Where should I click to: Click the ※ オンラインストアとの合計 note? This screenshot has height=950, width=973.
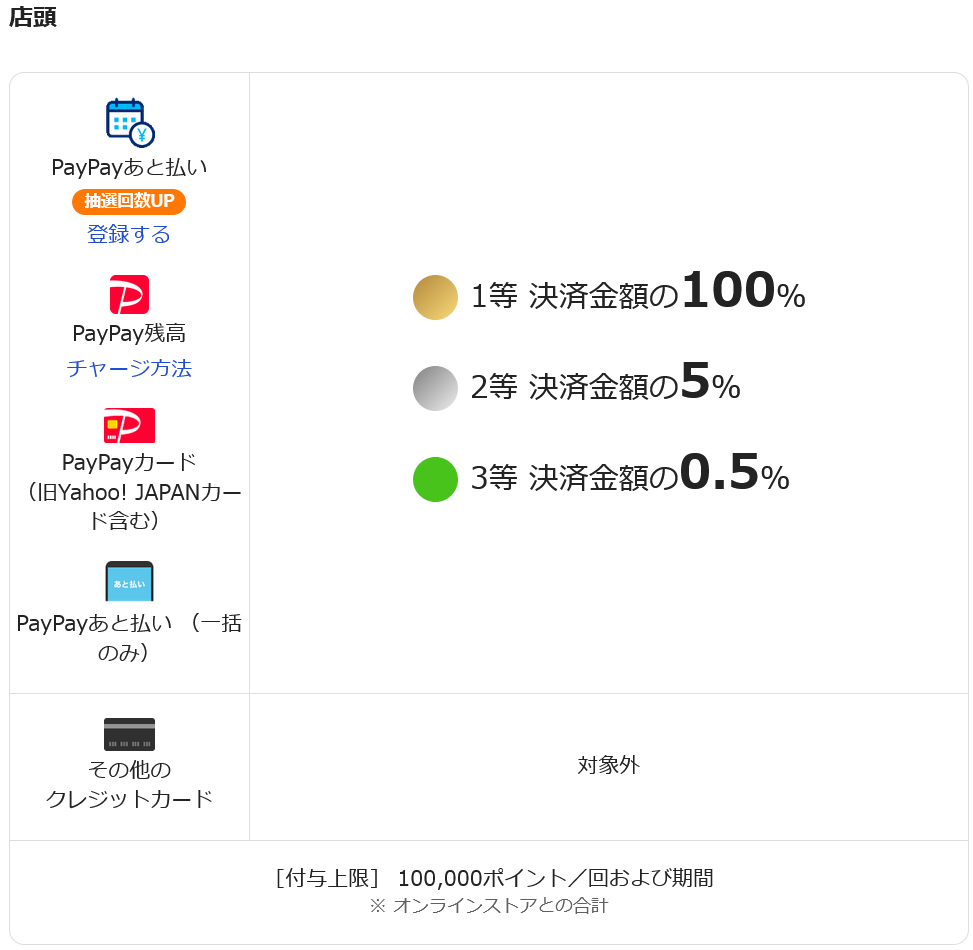(488, 906)
